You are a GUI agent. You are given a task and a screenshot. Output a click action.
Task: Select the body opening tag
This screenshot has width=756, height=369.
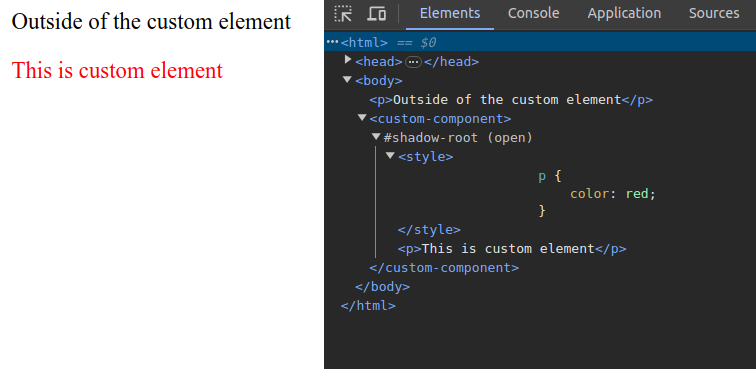tap(378, 81)
